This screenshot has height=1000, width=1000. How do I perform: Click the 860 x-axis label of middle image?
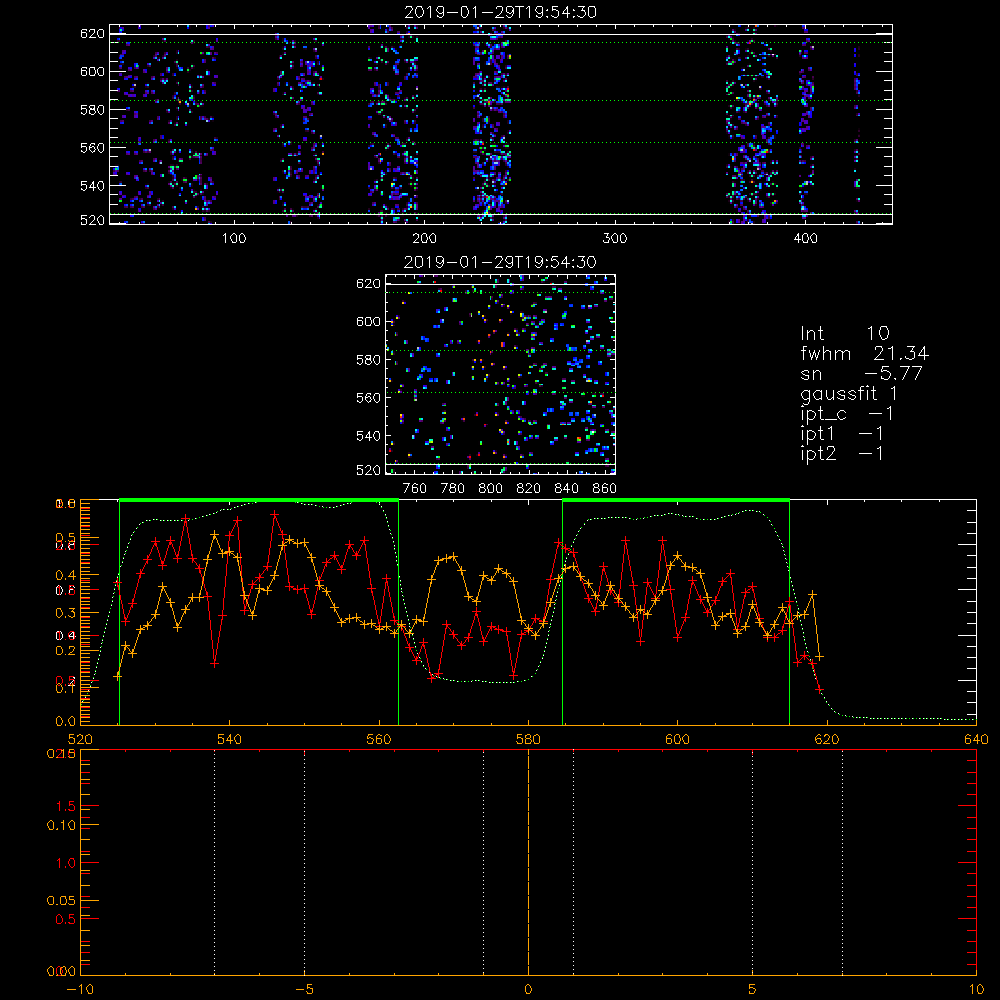604,489
